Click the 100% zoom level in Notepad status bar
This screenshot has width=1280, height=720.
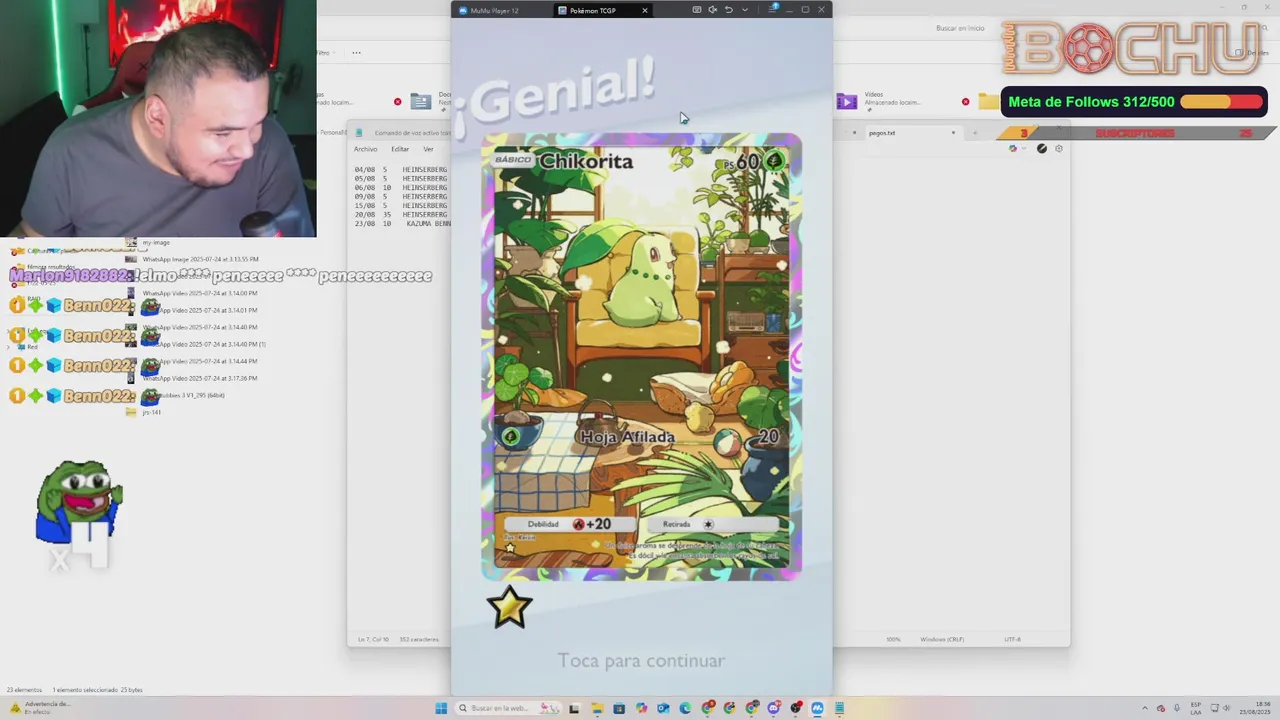coord(893,639)
